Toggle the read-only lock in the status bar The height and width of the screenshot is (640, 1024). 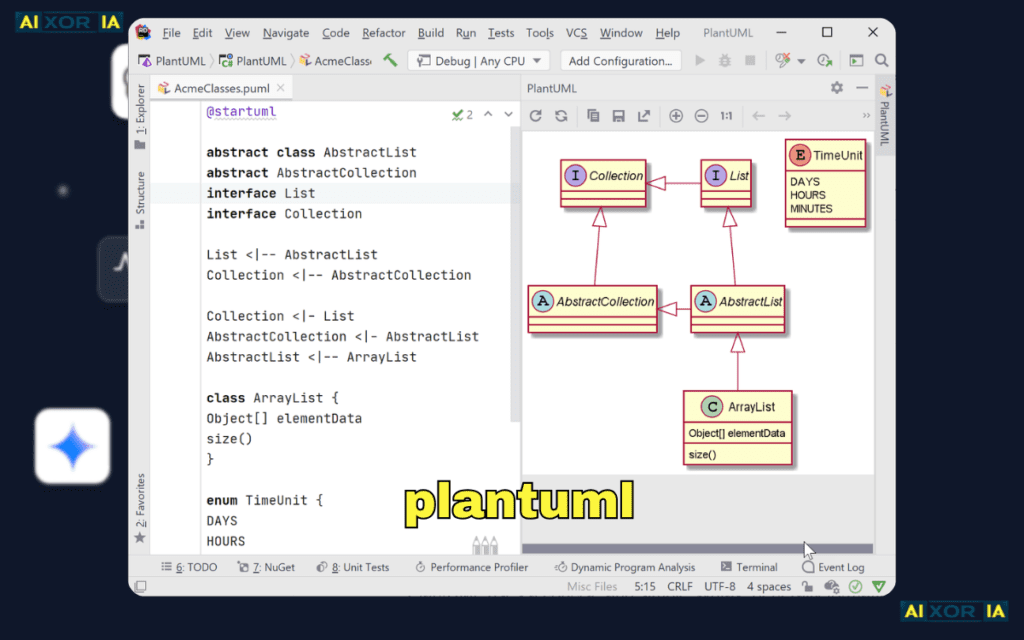tap(807, 586)
